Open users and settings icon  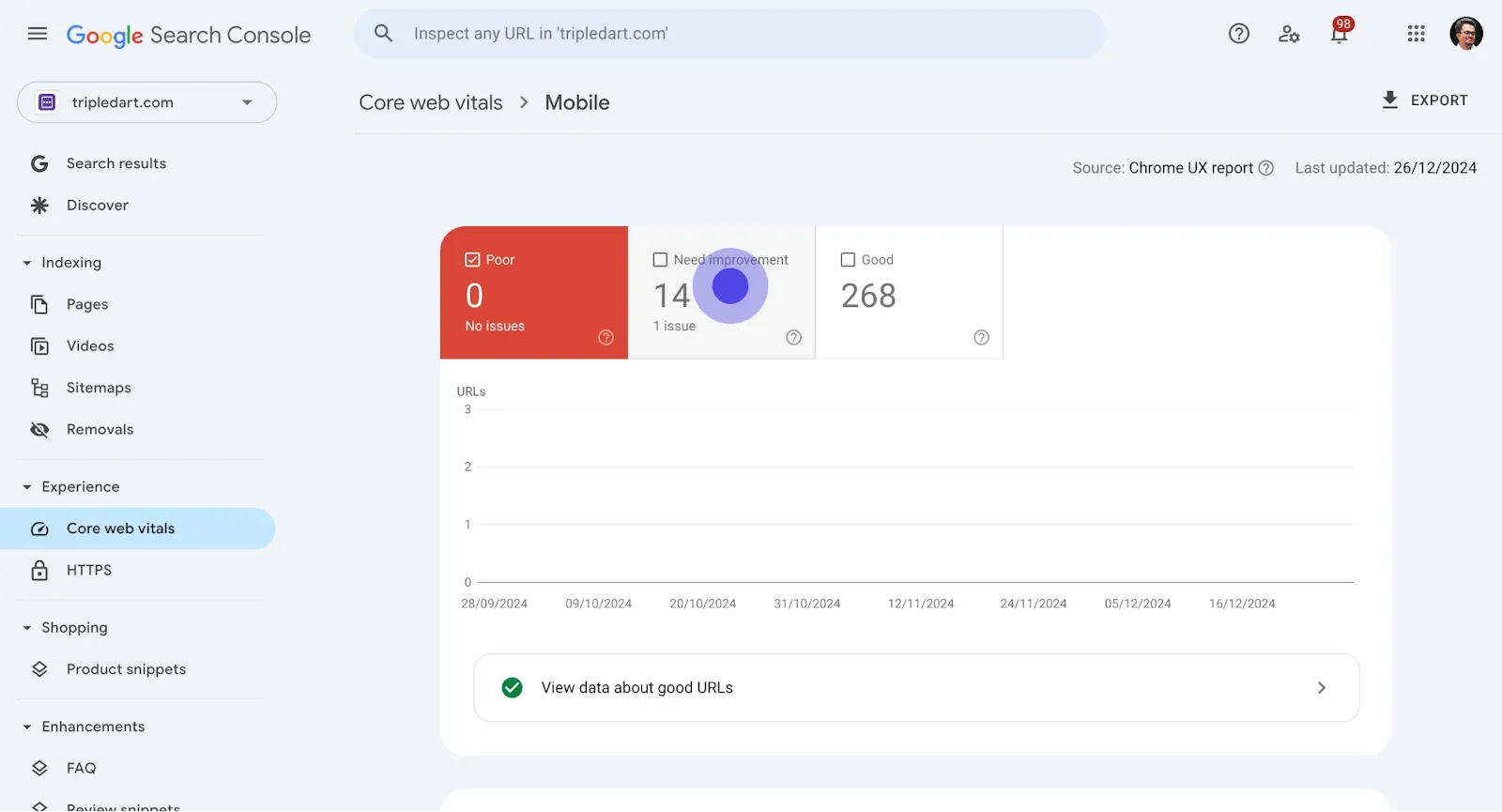[1289, 34]
